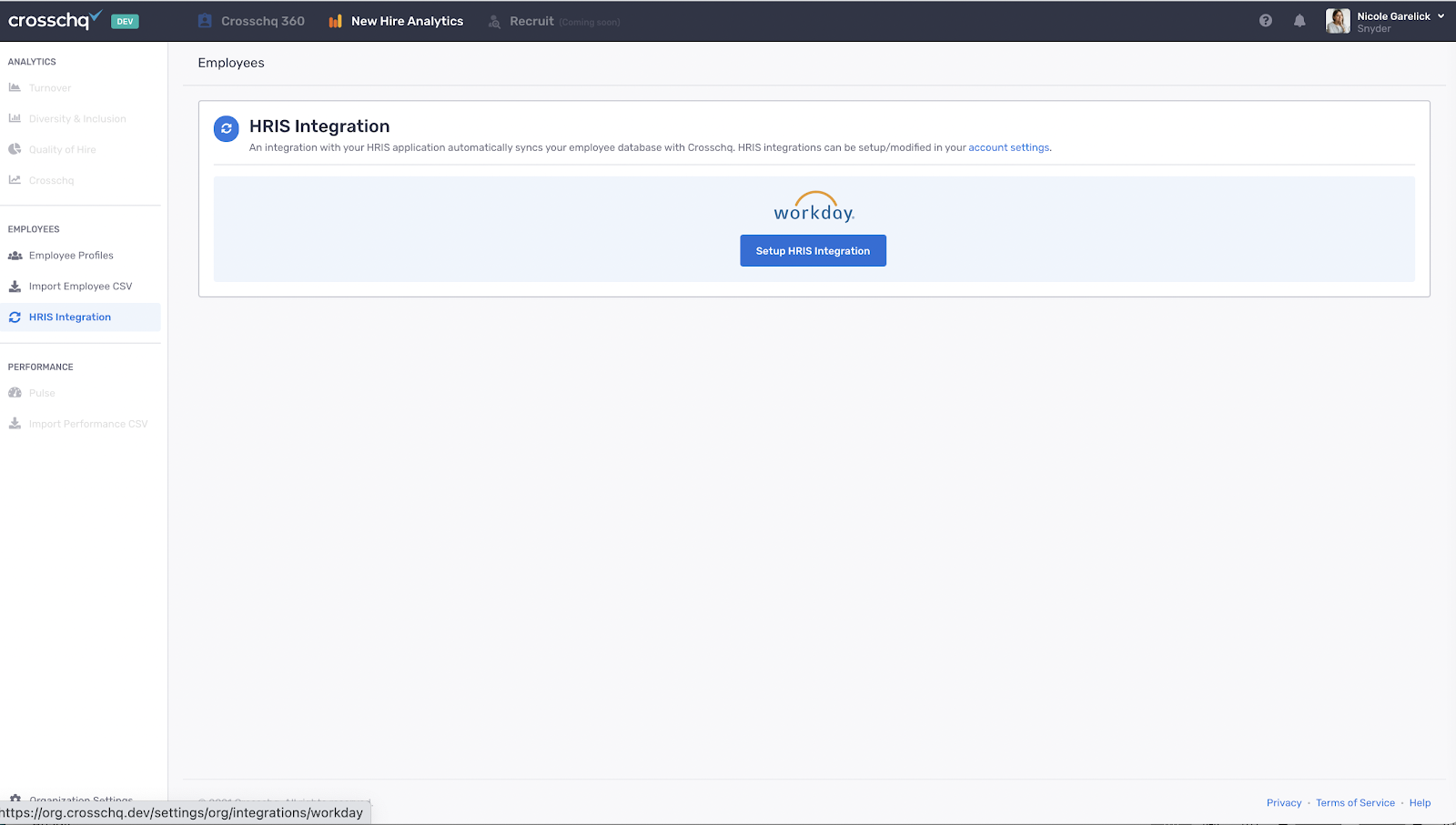Image resolution: width=1456 pixels, height=825 pixels.
Task: Click the HRIS Integration sync icon in the sidebar
Action: [x=15, y=317]
